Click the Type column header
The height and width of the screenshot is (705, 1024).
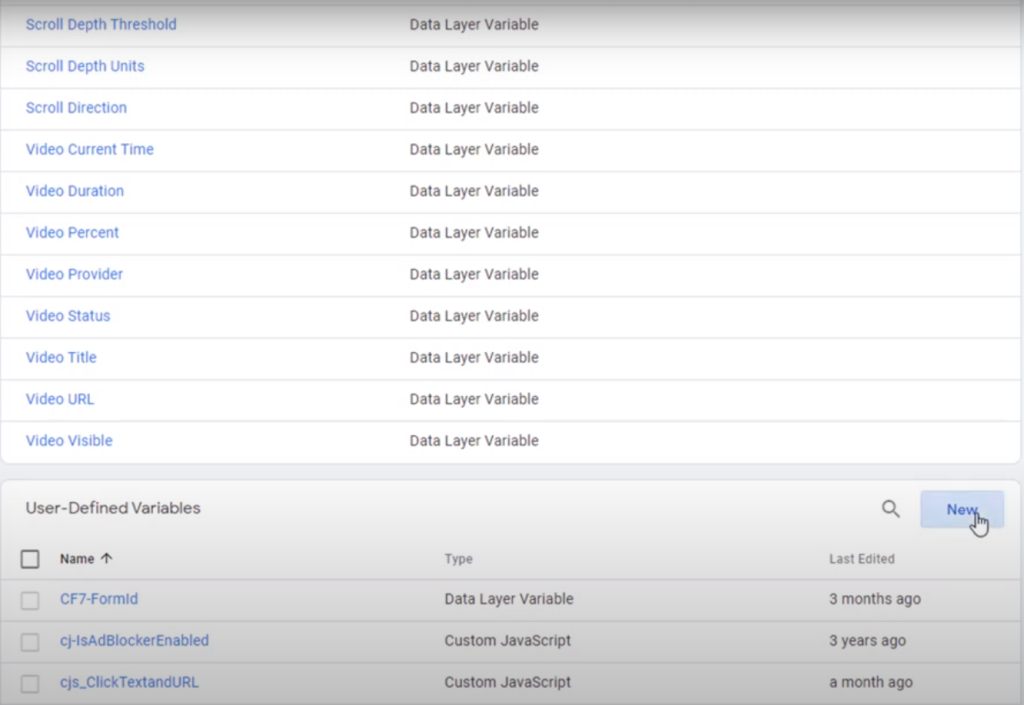pyautogui.click(x=458, y=559)
